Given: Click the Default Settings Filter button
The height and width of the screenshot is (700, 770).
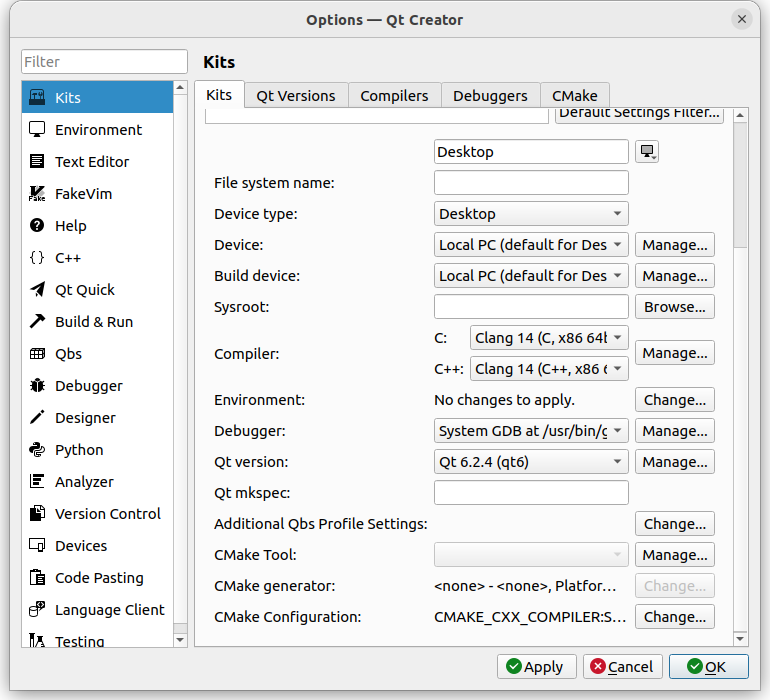Looking at the screenshot, I should click(639, 114).
